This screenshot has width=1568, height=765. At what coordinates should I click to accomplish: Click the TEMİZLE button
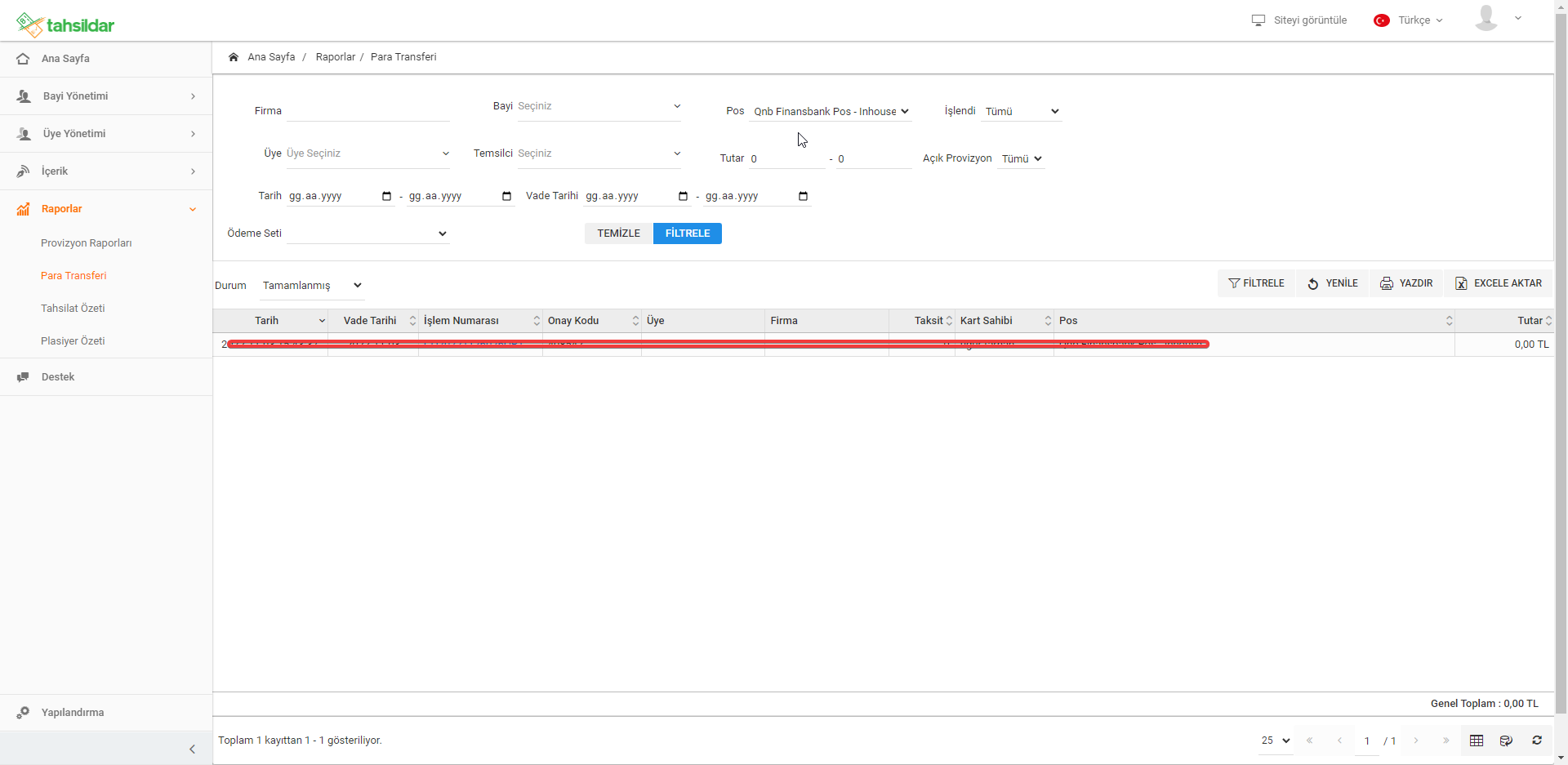619,234
